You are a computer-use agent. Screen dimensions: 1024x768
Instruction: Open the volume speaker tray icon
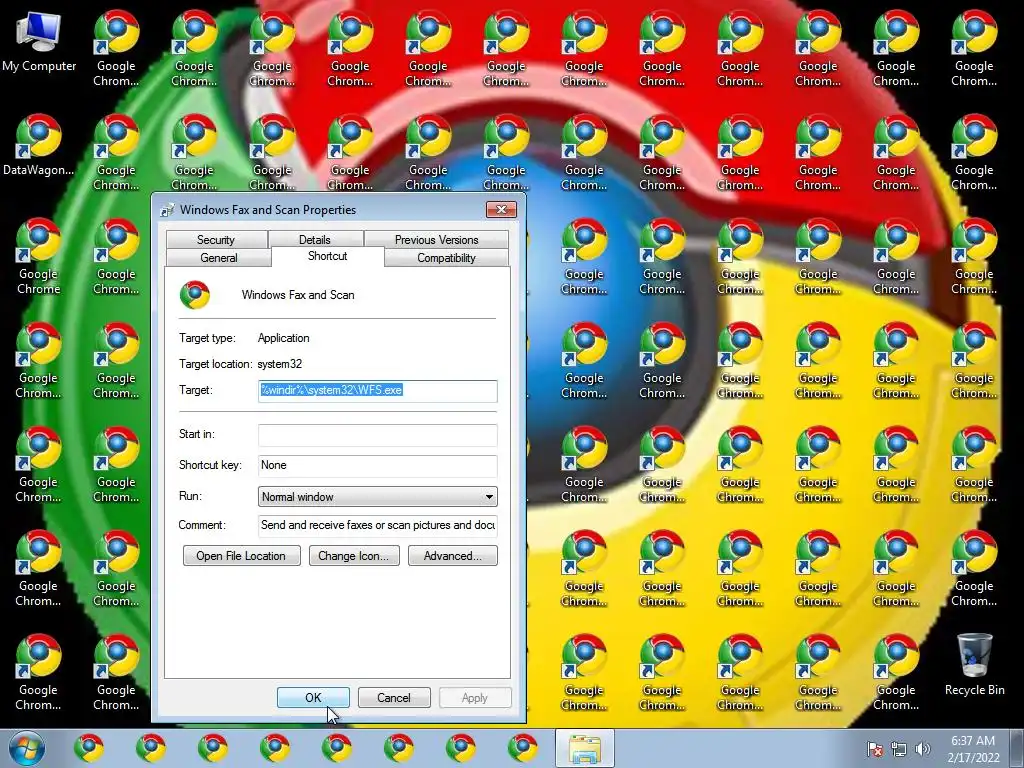(923, 749)
